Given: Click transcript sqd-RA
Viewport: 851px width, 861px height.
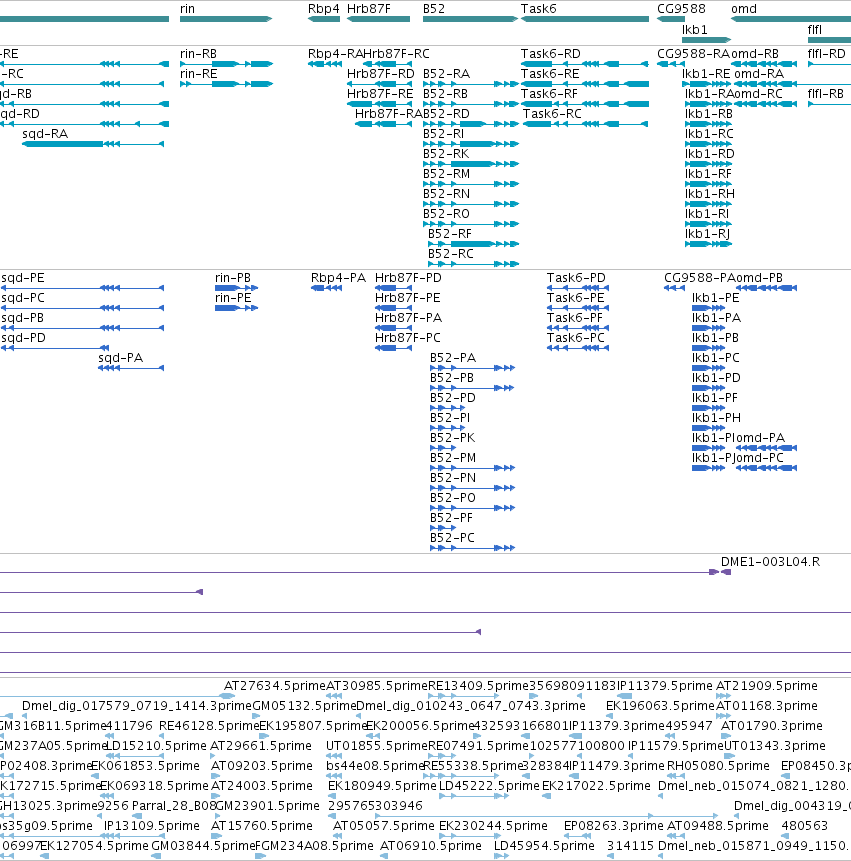Looking at the screenshot, I should [x=93, y=144].
